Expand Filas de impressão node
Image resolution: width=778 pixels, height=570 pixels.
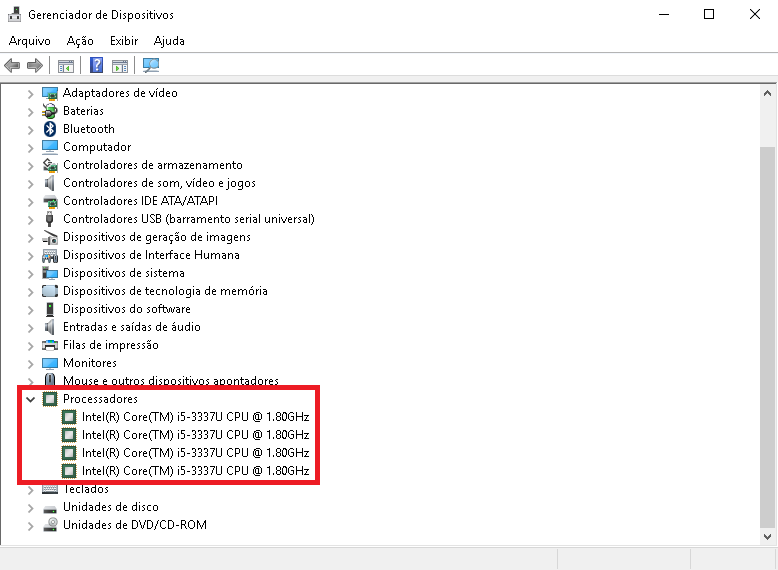(30, 346)
